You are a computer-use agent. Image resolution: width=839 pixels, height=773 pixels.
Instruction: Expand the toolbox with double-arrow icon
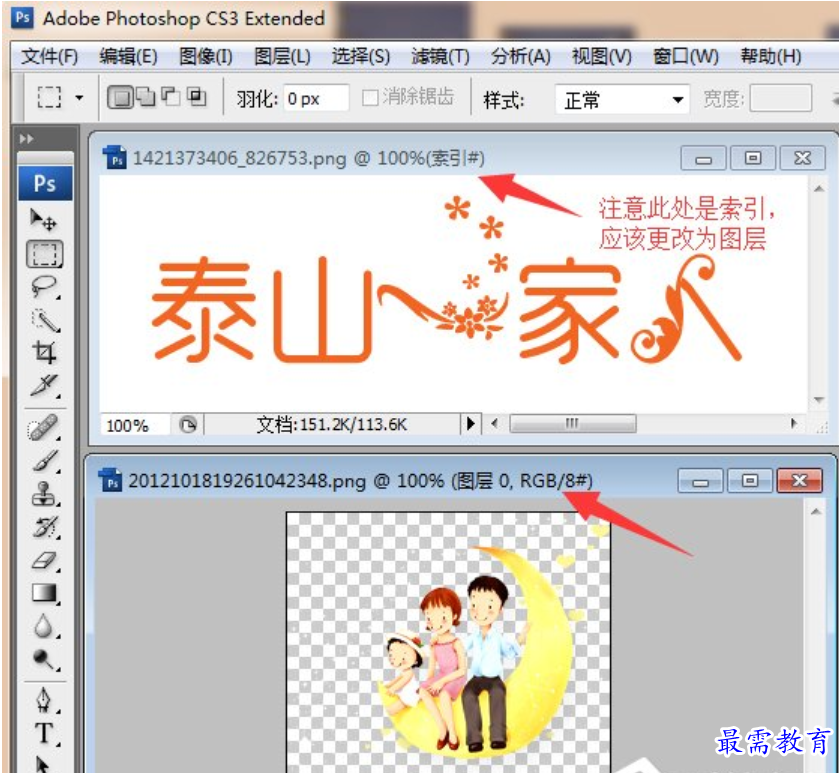click(x=27, y=139)
